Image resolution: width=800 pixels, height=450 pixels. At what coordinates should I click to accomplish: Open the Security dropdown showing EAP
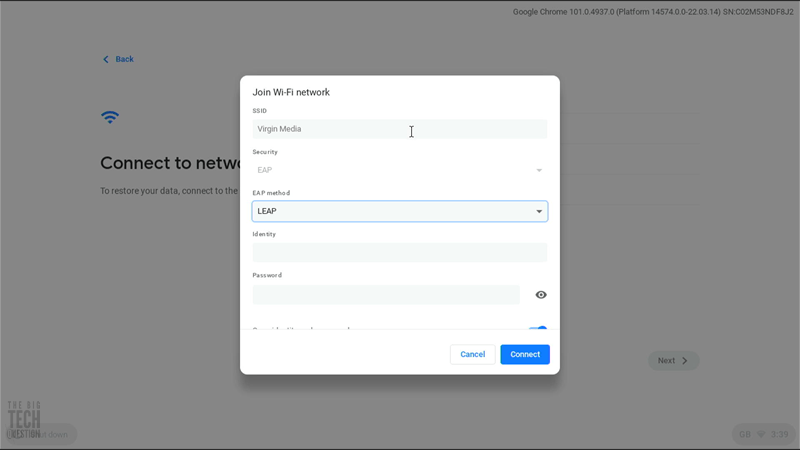399,170
